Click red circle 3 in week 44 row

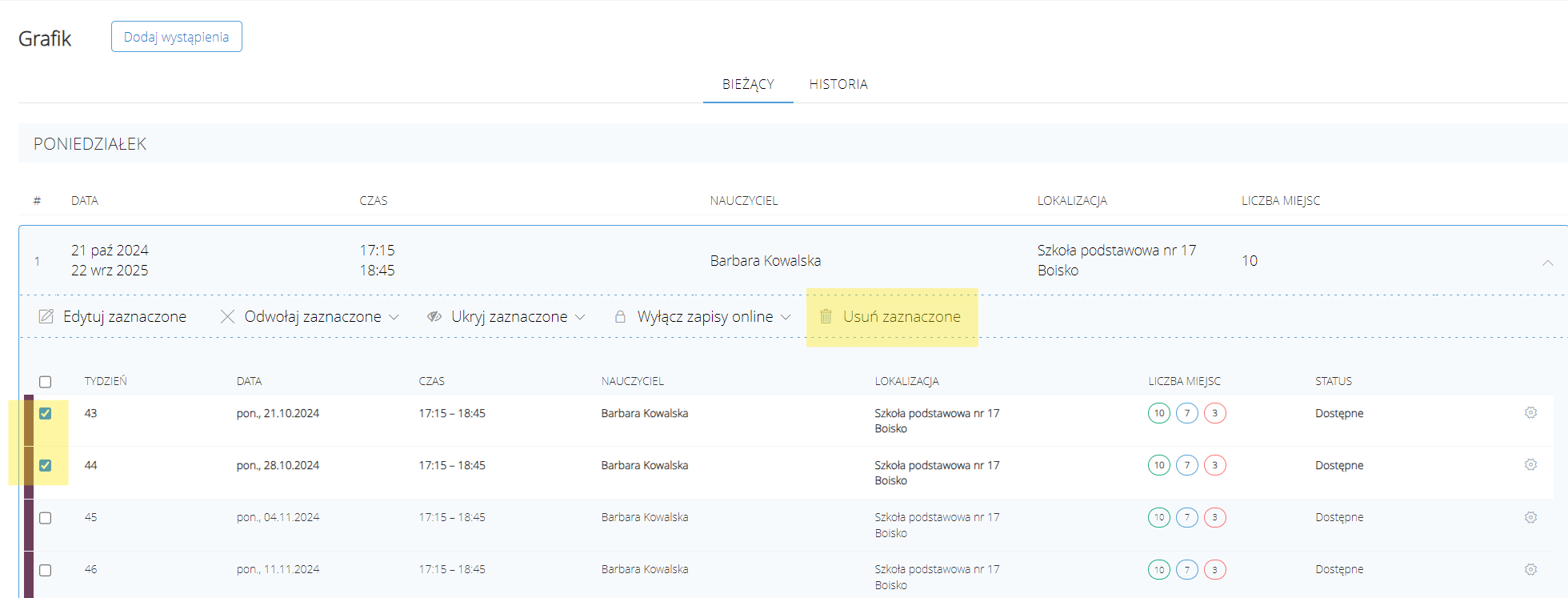[x=1215, y=465]
